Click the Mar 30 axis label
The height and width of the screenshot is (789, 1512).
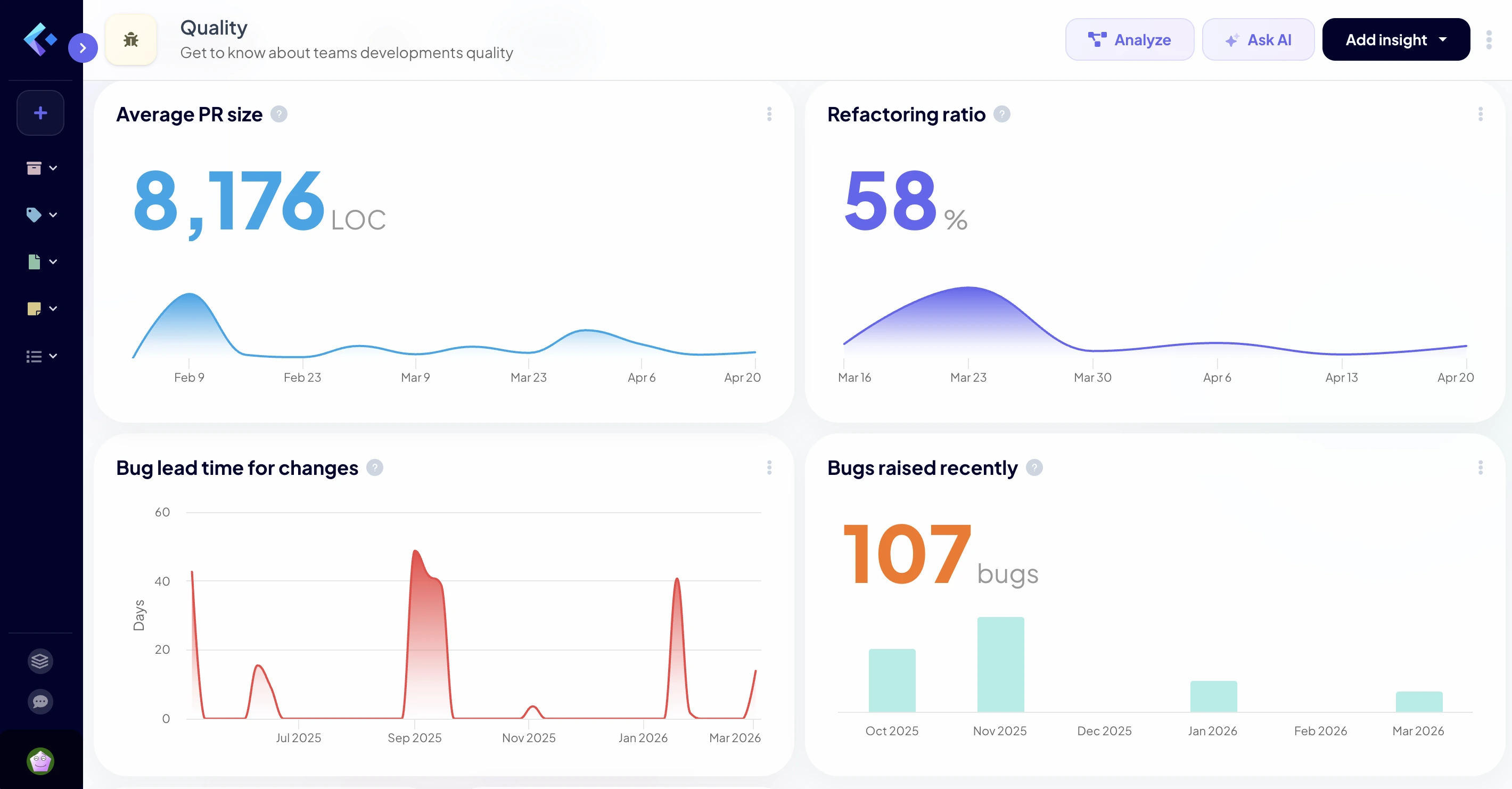[1092, 377]
